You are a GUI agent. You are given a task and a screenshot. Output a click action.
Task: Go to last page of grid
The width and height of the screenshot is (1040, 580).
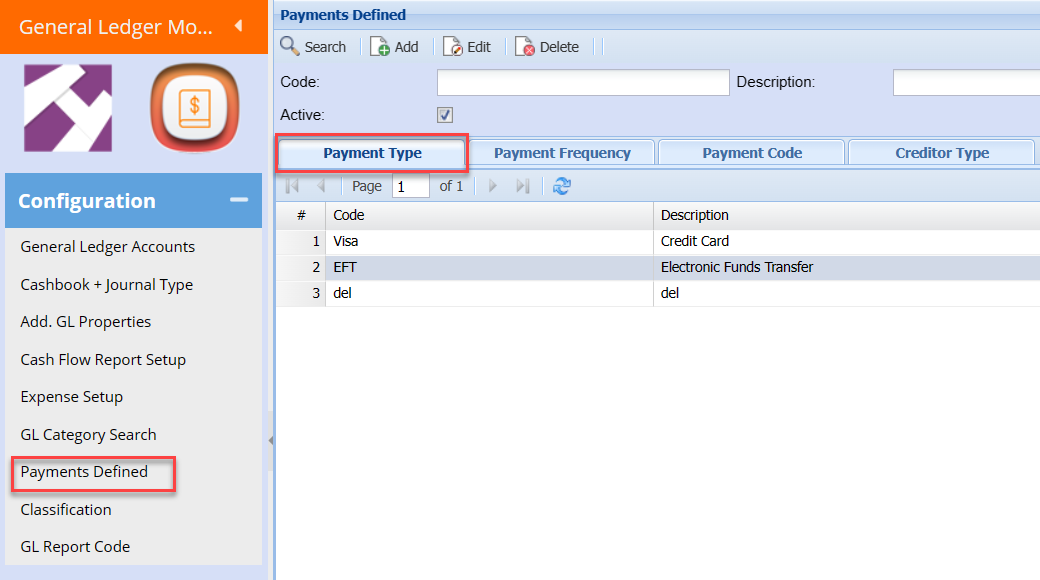(523, 186)
